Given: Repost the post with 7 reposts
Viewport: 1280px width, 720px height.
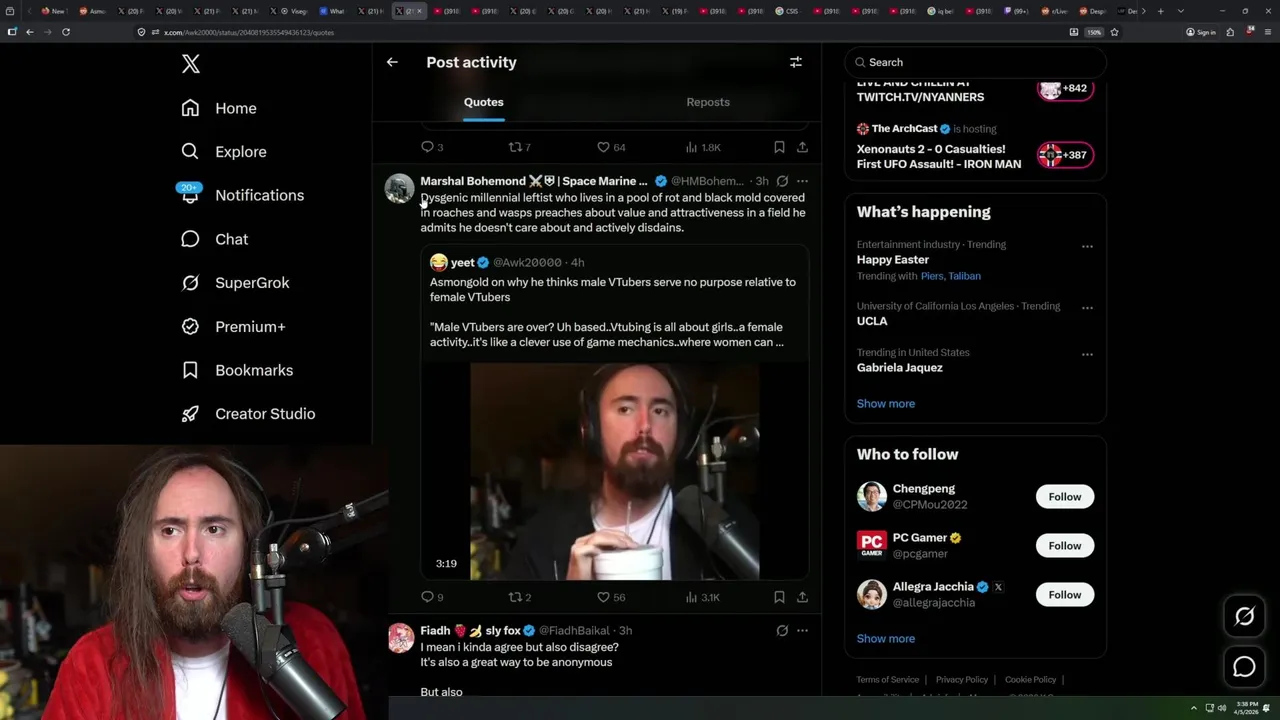Looking at the screenshot, I should 520,147.
